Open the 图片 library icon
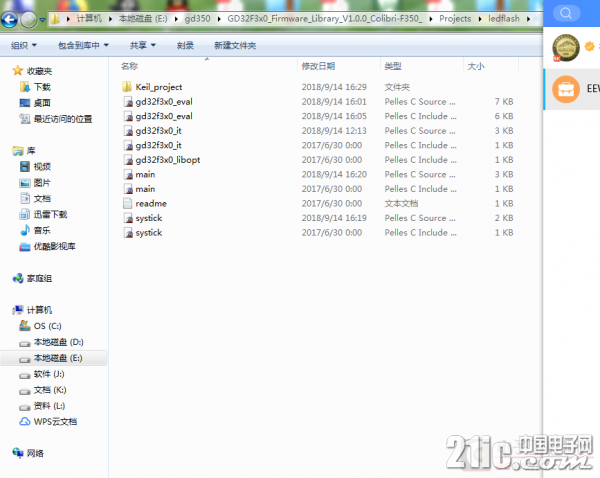Screen dimensions: 600x478 25,183
